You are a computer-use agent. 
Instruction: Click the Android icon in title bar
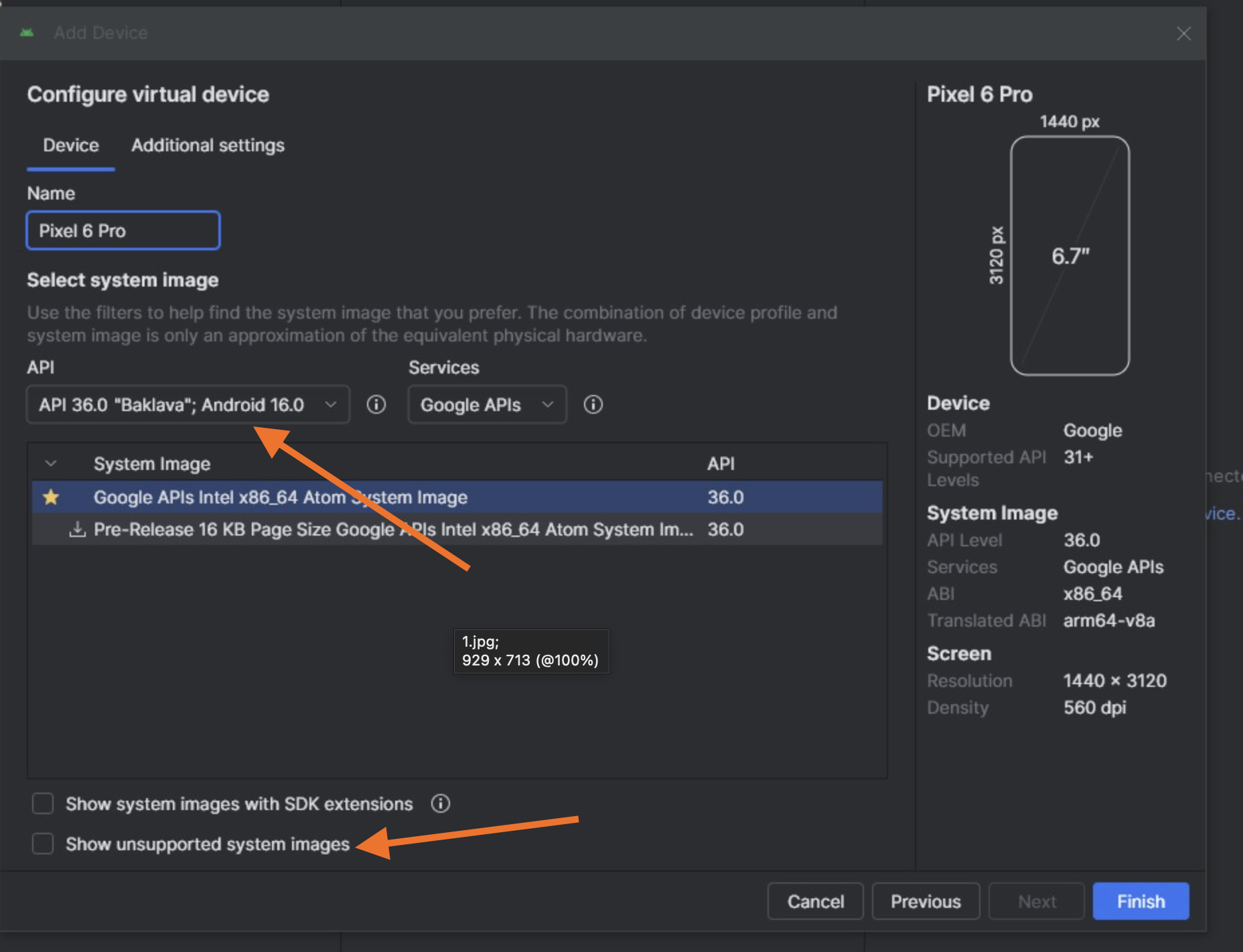click(x=27, y=33)
